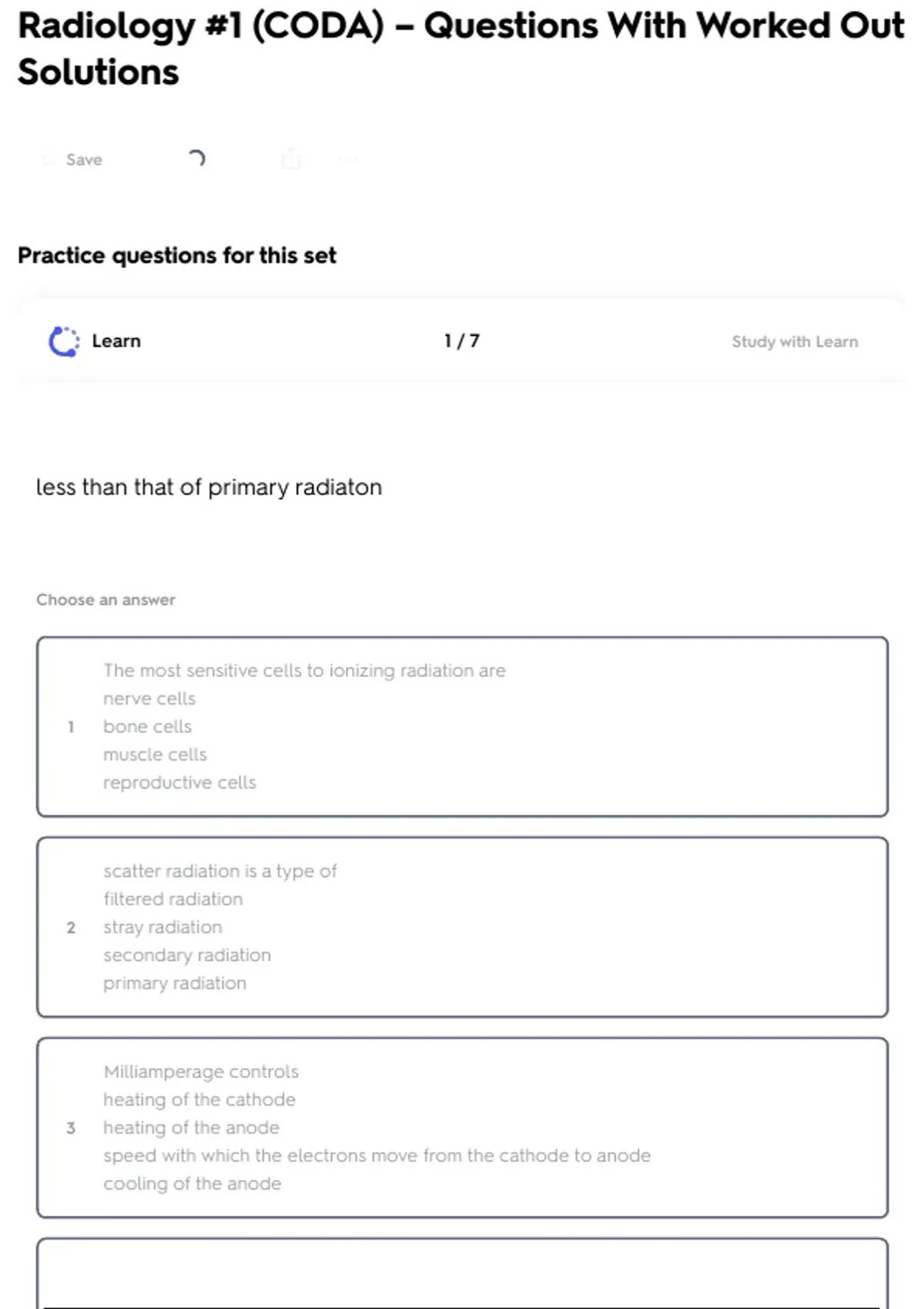Click the Learn mode icon
The image size is (924, 1309).
pyautogui.click(x=64, y=341)
